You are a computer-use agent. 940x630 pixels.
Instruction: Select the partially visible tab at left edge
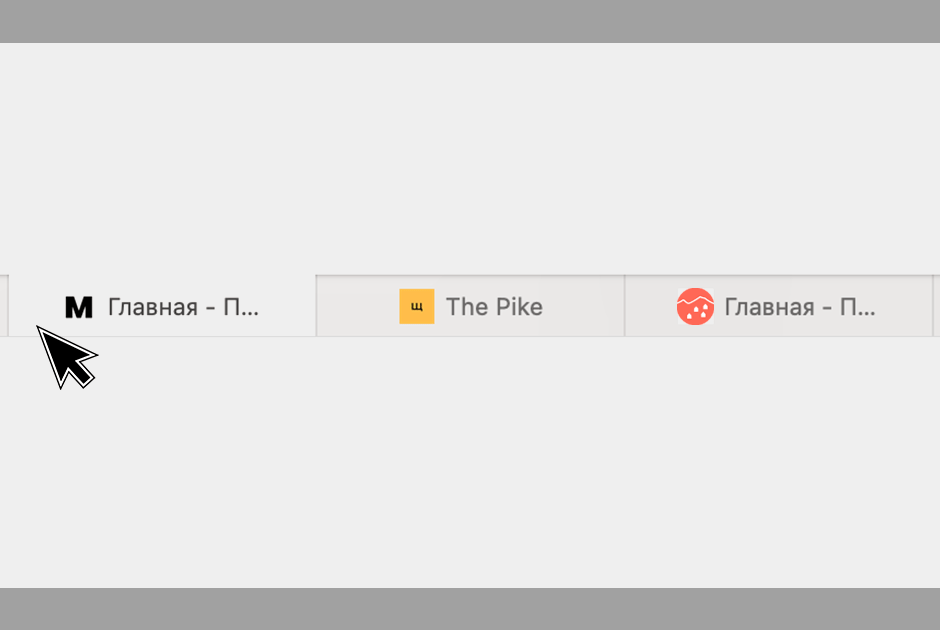[4, 306]
